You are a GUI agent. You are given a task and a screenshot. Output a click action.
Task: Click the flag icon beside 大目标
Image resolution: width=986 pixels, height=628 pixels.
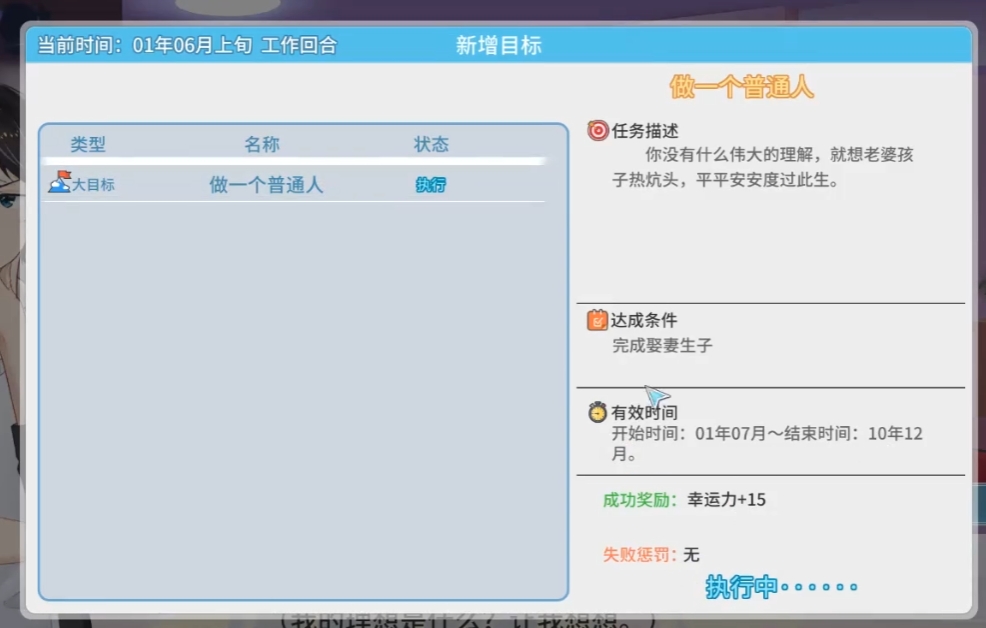59,181
